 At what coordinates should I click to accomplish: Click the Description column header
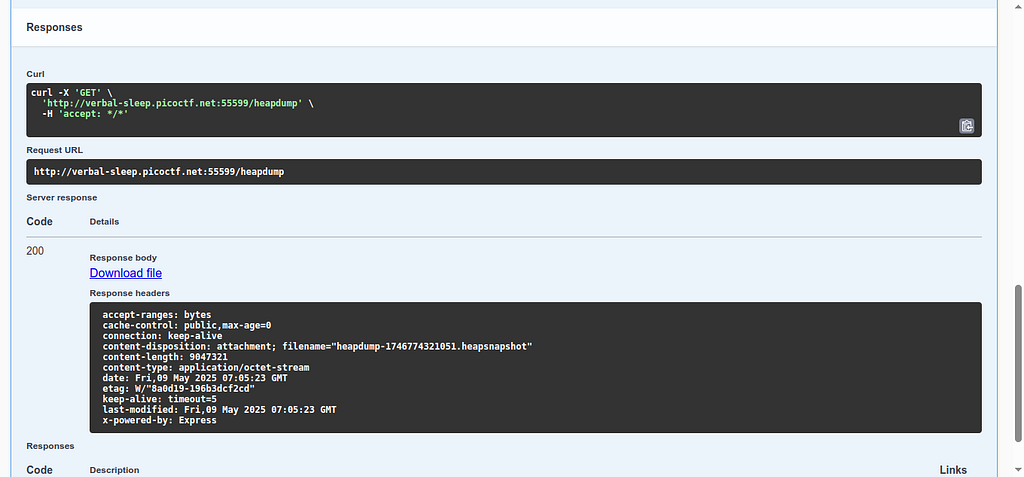pos(114,470)
